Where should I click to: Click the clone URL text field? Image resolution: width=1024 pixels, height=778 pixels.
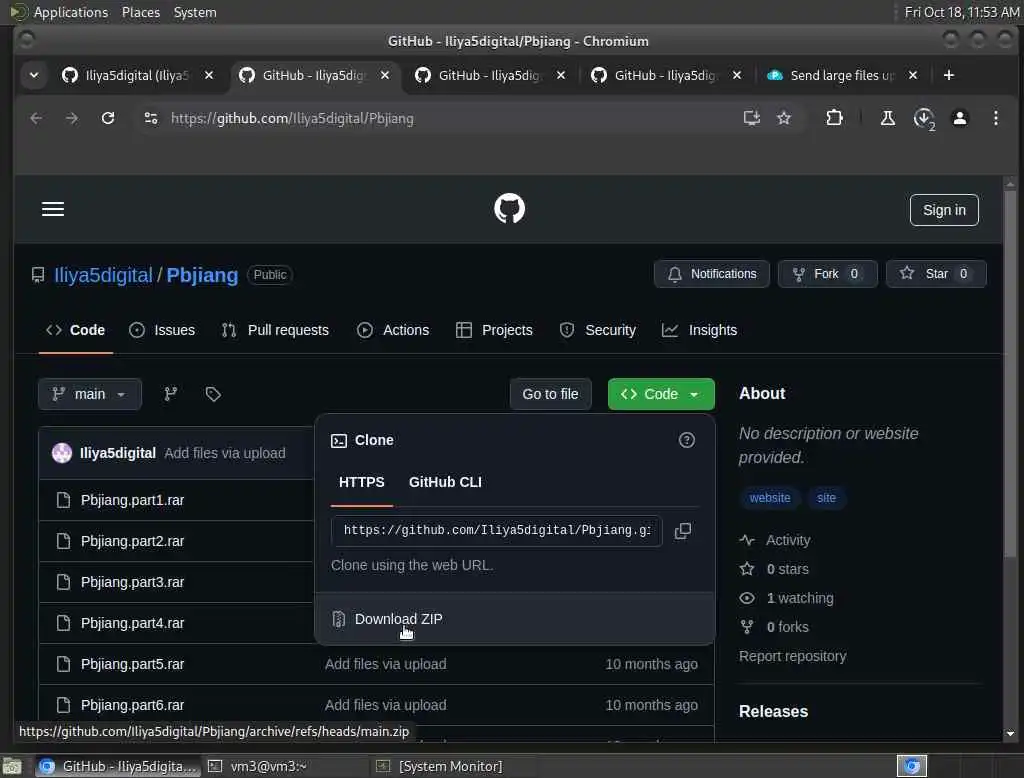(x=496, y=530)
